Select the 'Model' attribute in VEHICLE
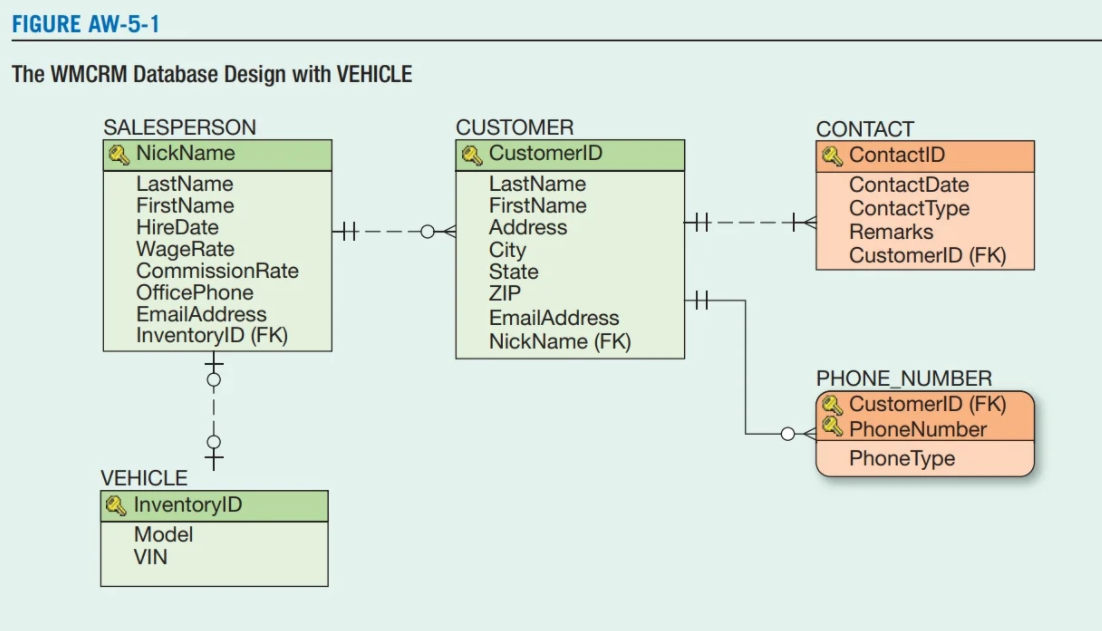This screenshot has width=1102, height=631. pyautogui.click(x=163, y=535)
